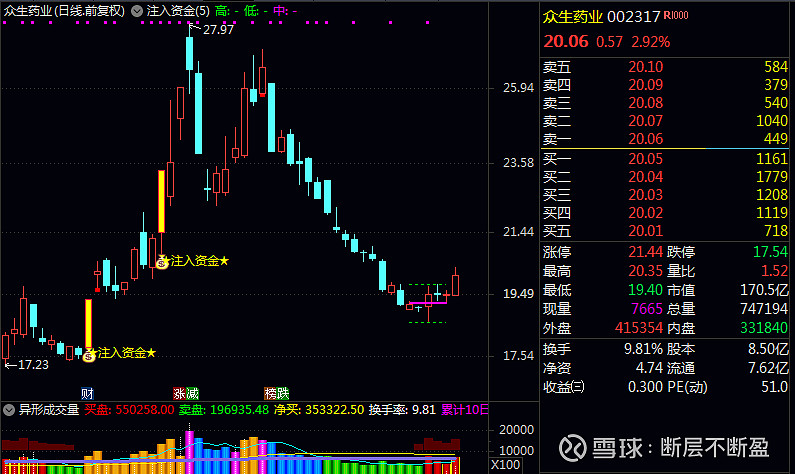
Task: Open the 财 event marker
Action: 87,393
